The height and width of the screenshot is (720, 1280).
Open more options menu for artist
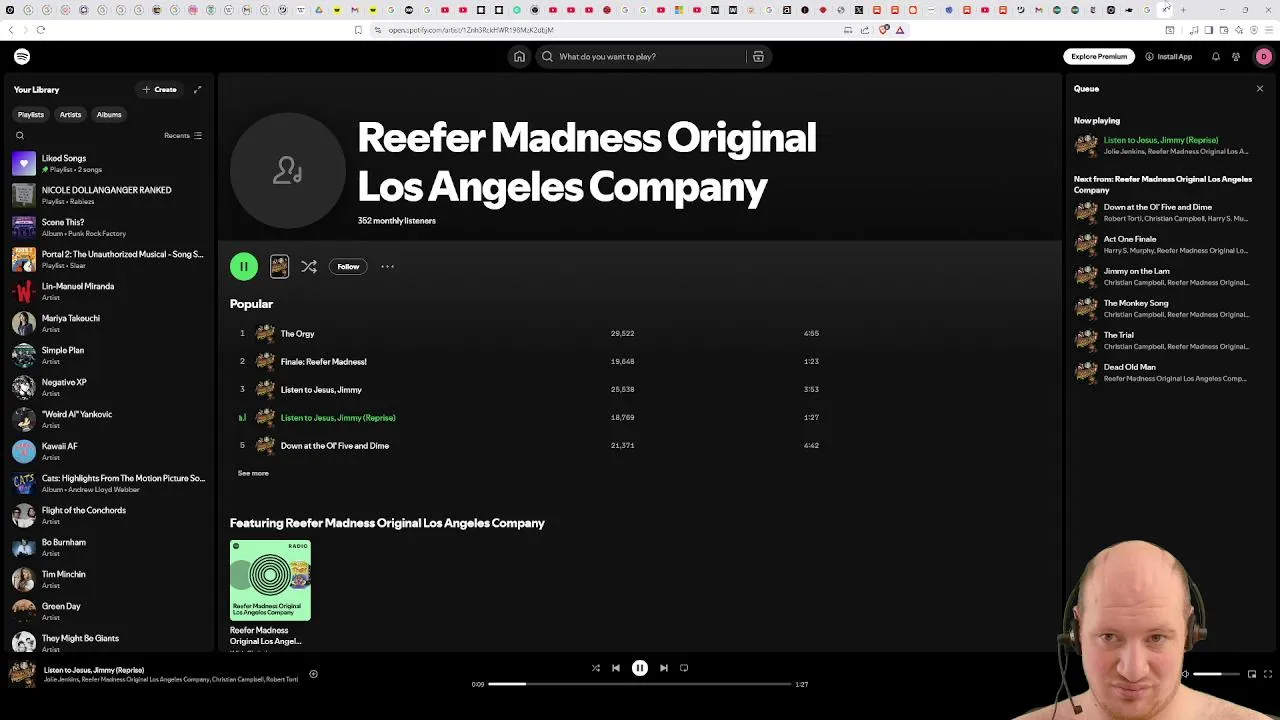(x=387, y=267)
